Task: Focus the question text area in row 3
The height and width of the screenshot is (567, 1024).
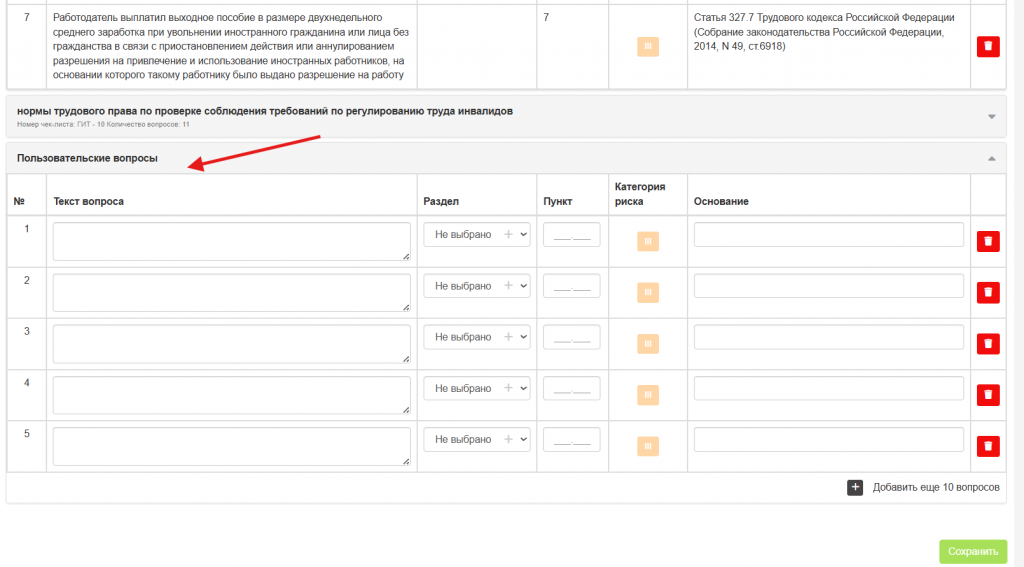Action: [232, 344]
